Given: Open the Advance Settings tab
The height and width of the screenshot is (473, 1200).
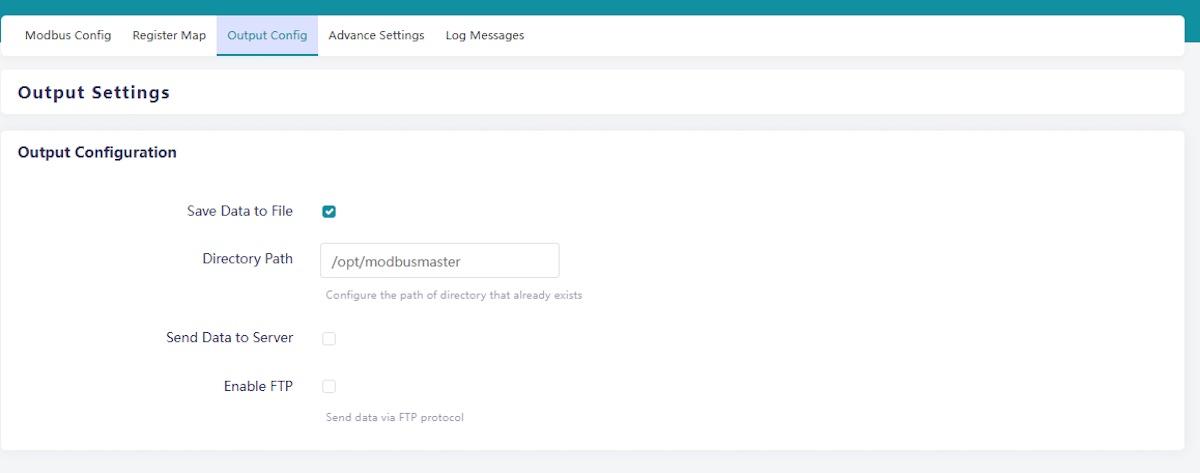Looking at the screenshot, I should point(376,35).
